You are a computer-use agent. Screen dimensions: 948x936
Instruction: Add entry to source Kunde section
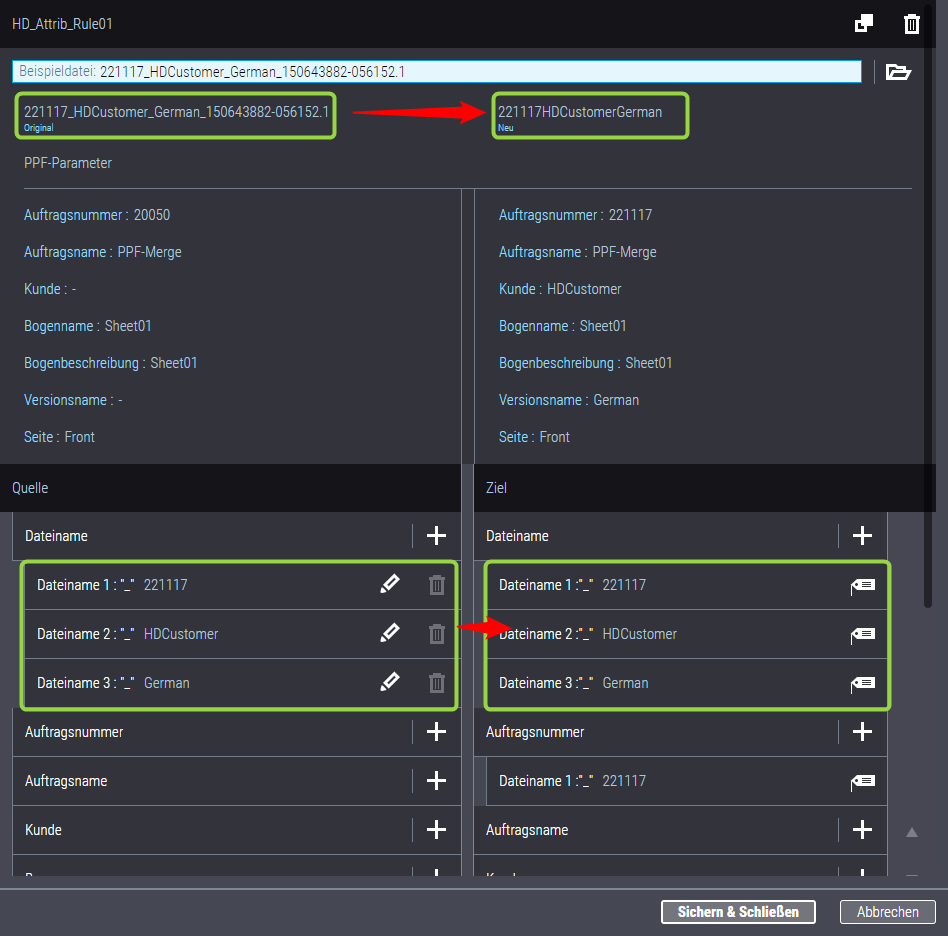[x=436, y=830]
